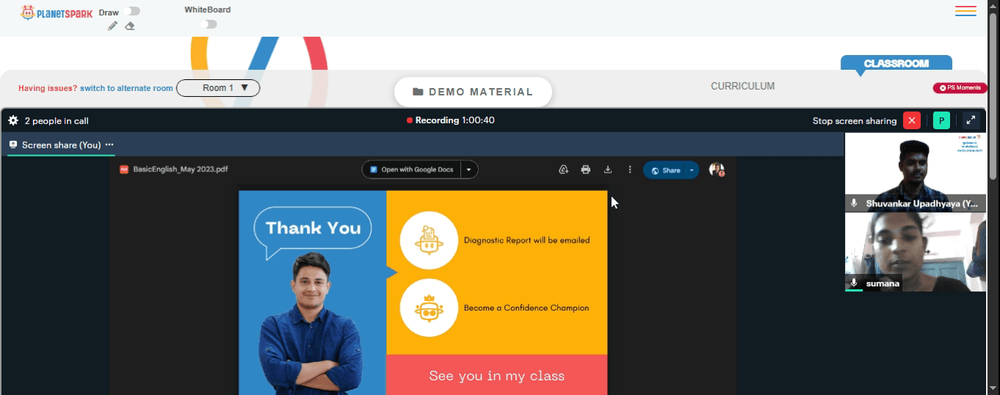Open the Room 1 dropdown

[218, 88]
